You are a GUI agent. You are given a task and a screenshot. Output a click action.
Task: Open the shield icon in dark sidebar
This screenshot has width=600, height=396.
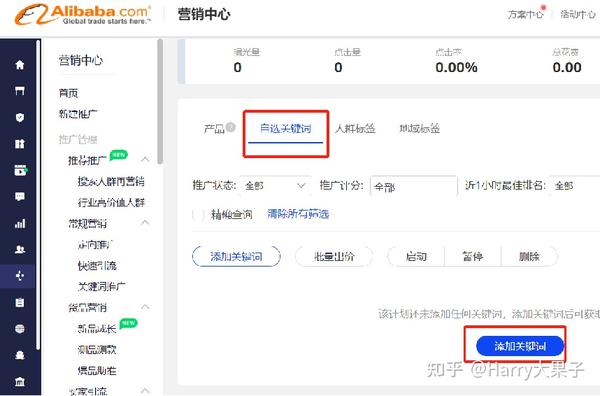pos(20,117)
